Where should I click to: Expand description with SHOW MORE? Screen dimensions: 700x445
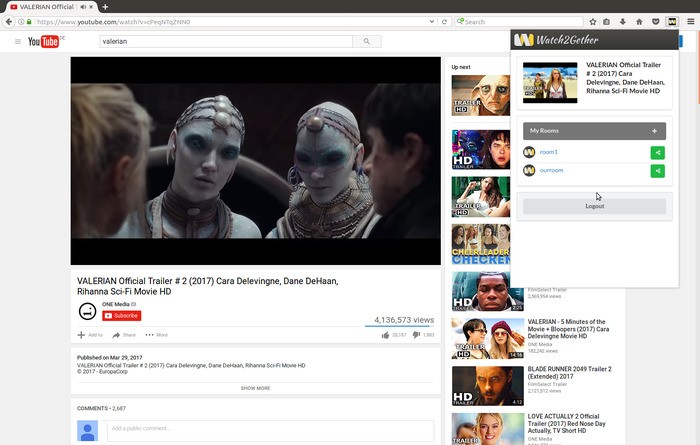pos(255,388)
